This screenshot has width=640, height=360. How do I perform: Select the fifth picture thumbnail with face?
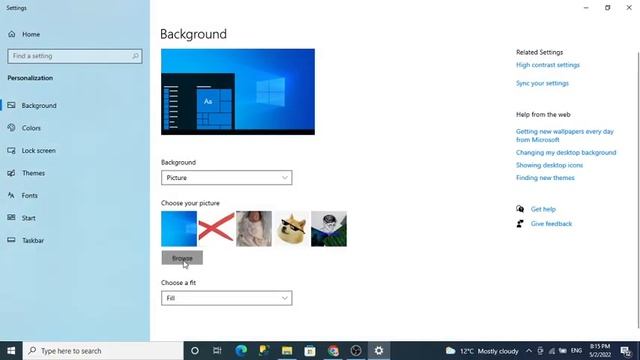(x=329, y=229)
